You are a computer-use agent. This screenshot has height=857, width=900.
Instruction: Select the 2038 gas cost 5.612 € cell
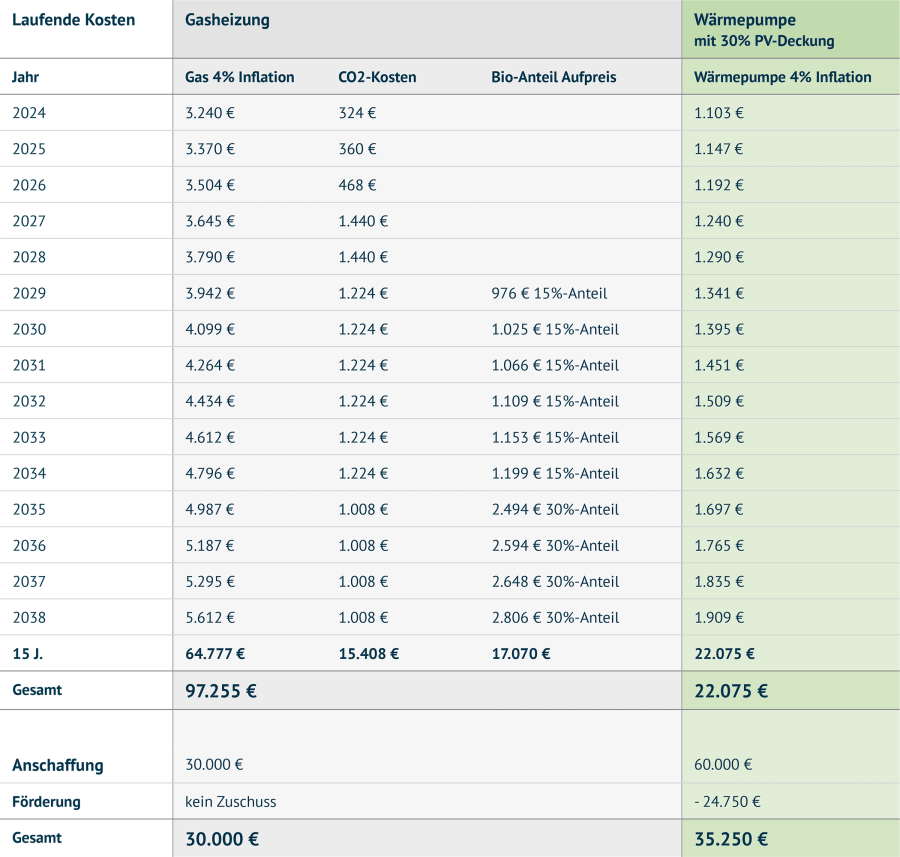pos(210,617)
